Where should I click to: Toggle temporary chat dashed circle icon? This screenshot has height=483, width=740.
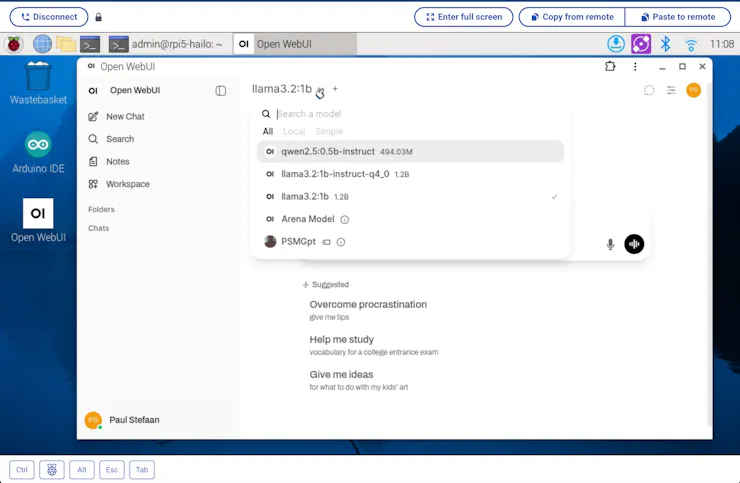coord(649,90)
